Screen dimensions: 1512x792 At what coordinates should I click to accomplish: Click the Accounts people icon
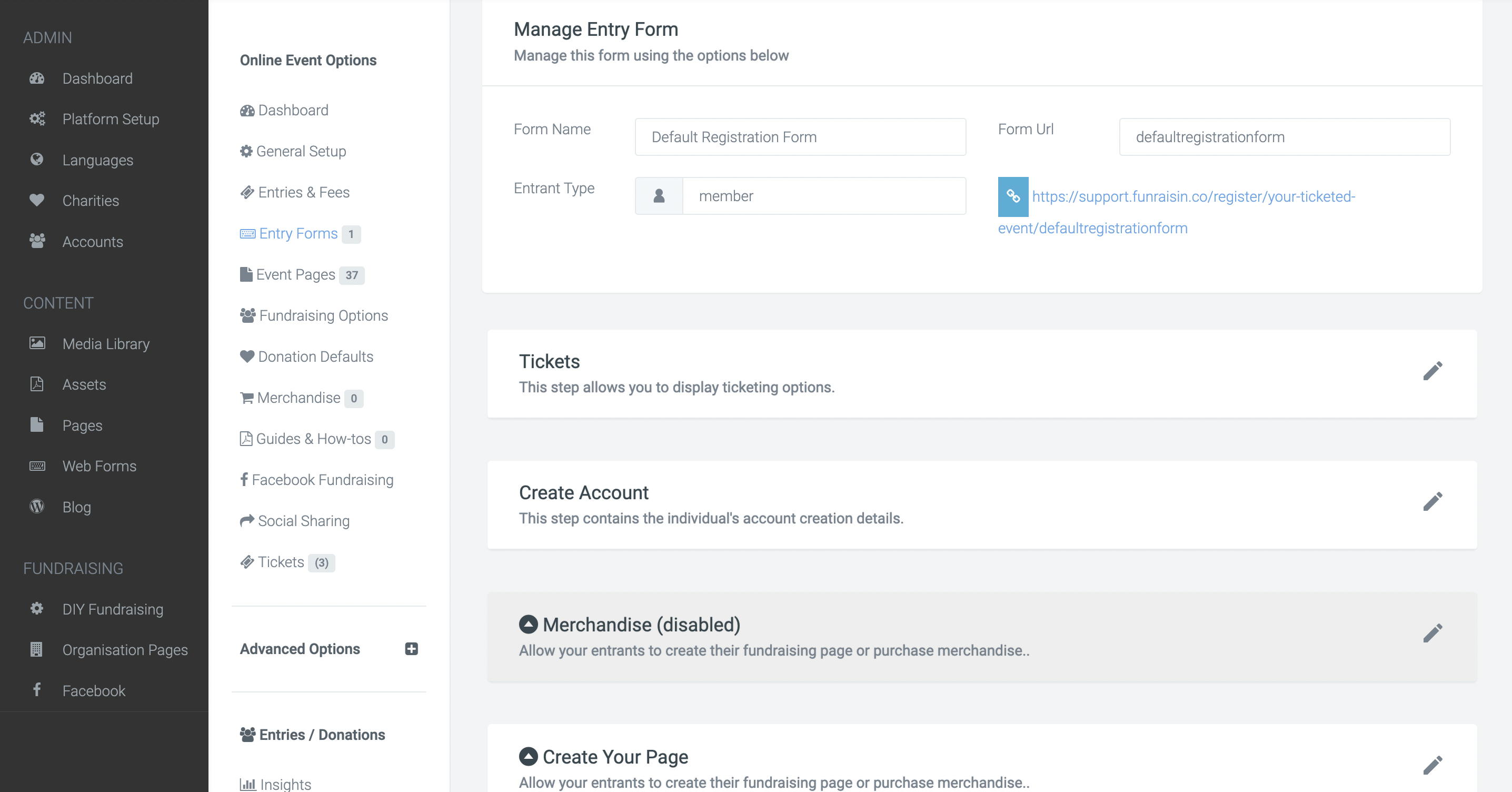coord(37,241)
